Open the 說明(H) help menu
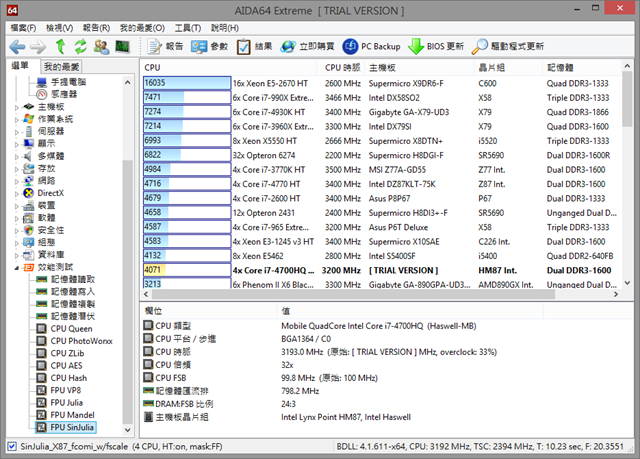640x459 pixels. [225, 28]
